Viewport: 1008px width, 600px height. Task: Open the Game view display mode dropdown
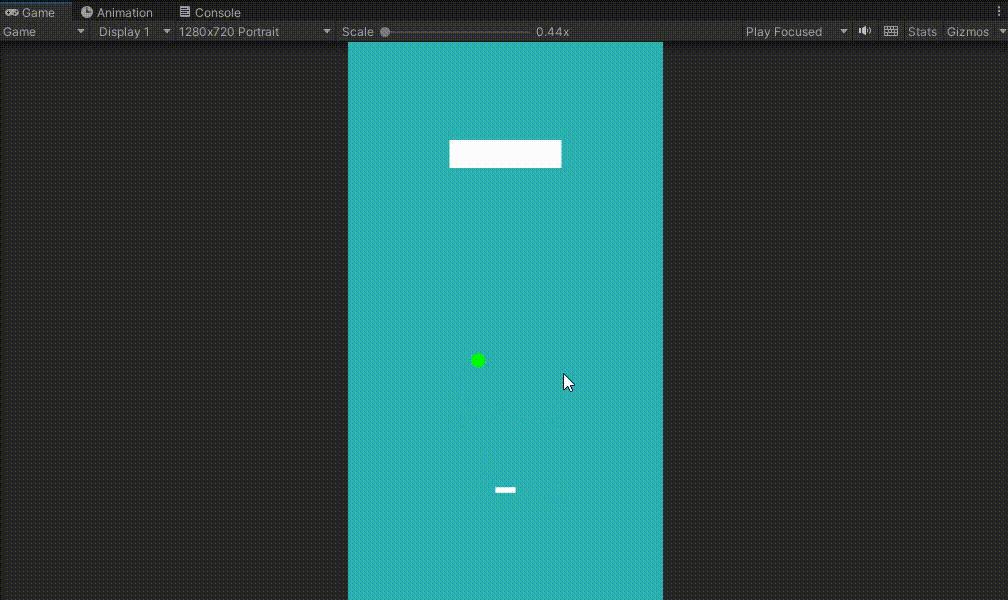coord(43,31)
